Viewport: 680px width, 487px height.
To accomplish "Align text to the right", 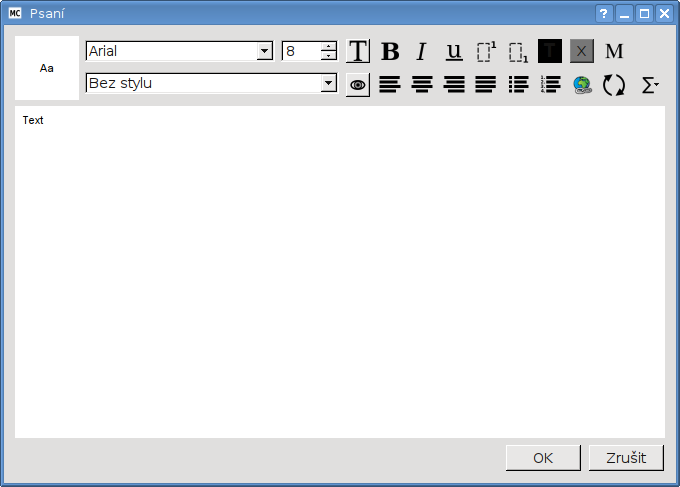I will pyautogui.click(x=454, y=85).
